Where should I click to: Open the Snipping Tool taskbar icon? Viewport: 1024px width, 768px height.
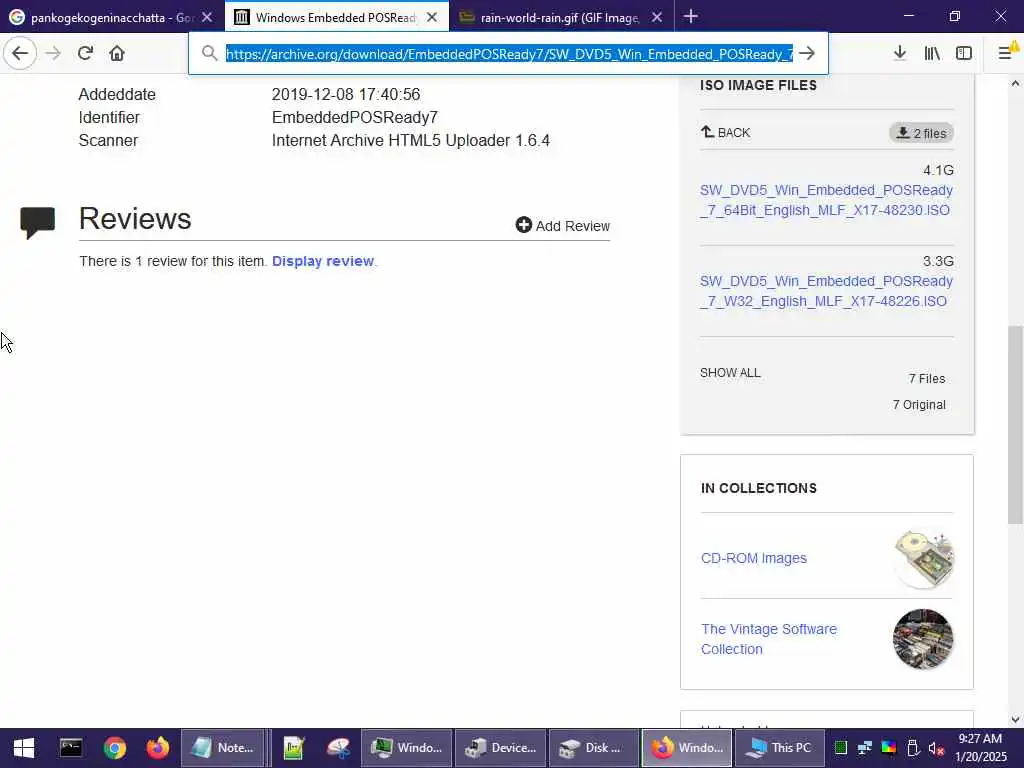tap(338, 748)
